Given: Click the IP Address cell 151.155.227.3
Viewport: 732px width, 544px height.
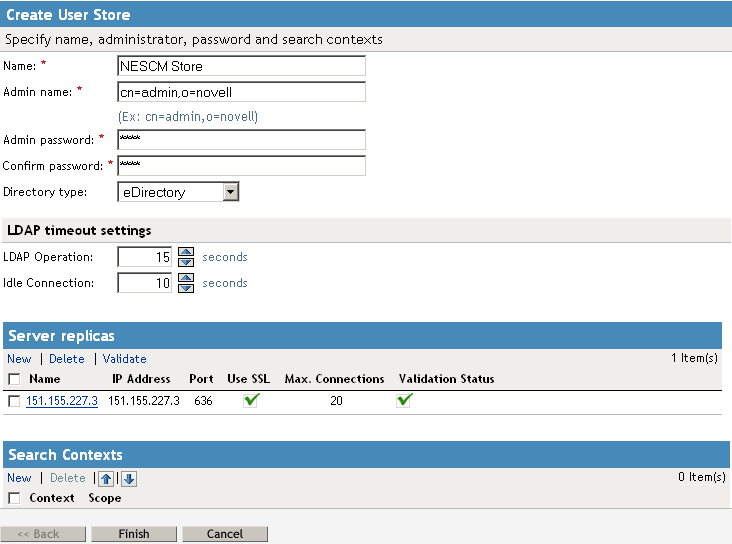Looking at the screenshot, I should (x=144, y=401).
